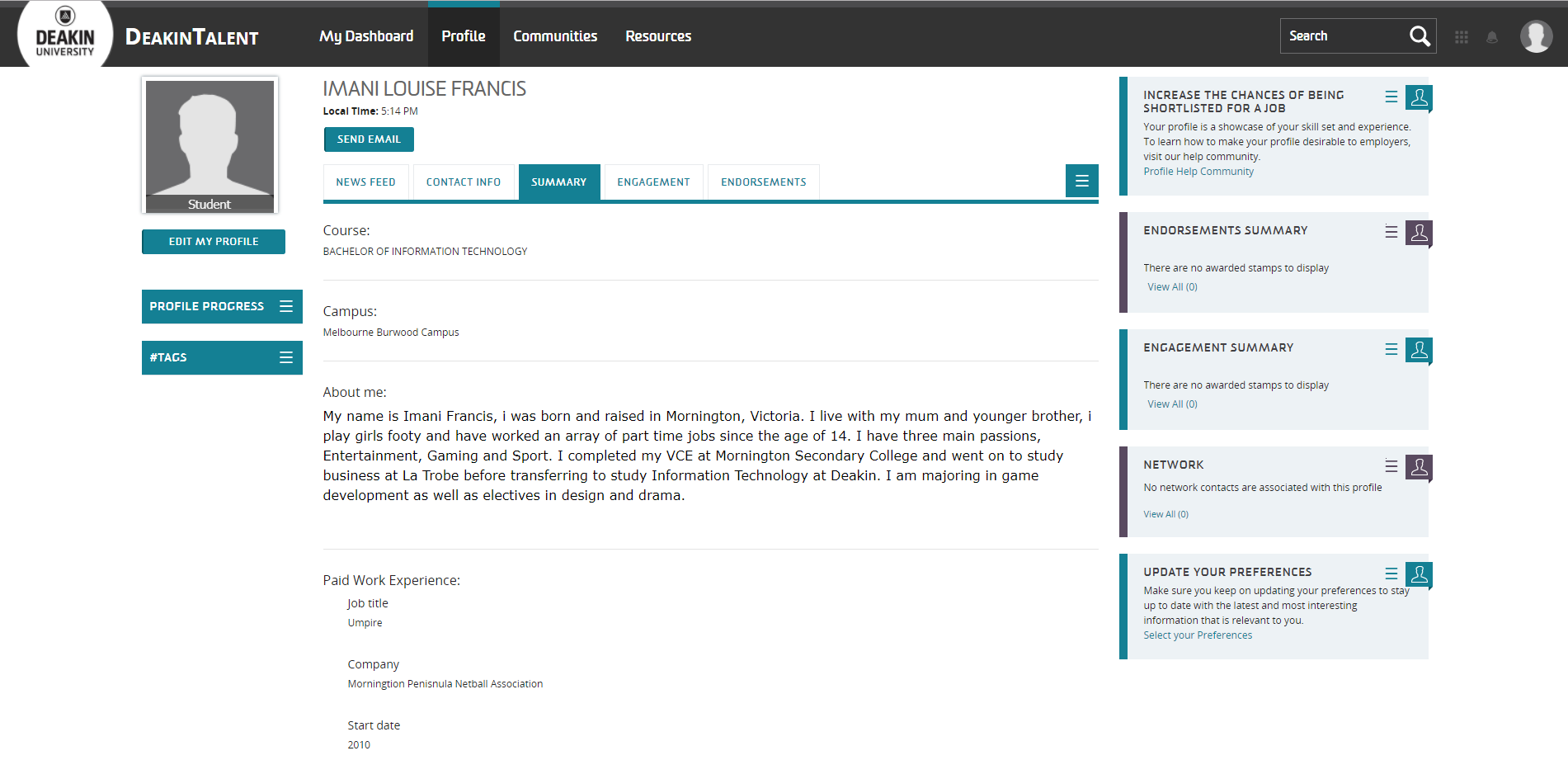The height and width of the screenshot is (779, 1568).
Task: Click the student profile photo
Action: click(210, 145)
